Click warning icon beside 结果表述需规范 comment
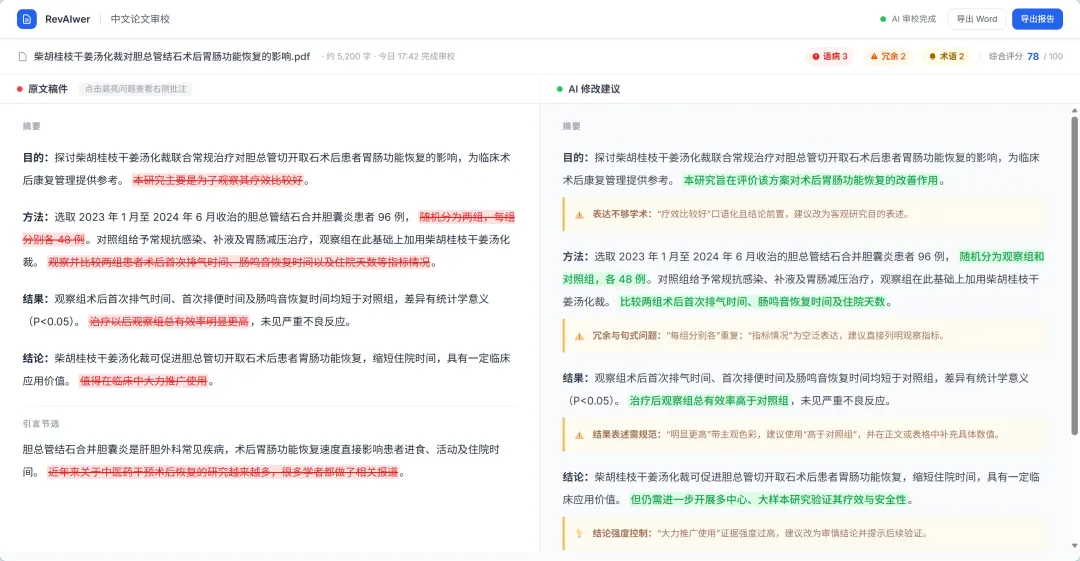Screen dimensions: 1080x561 coord(579,435)
